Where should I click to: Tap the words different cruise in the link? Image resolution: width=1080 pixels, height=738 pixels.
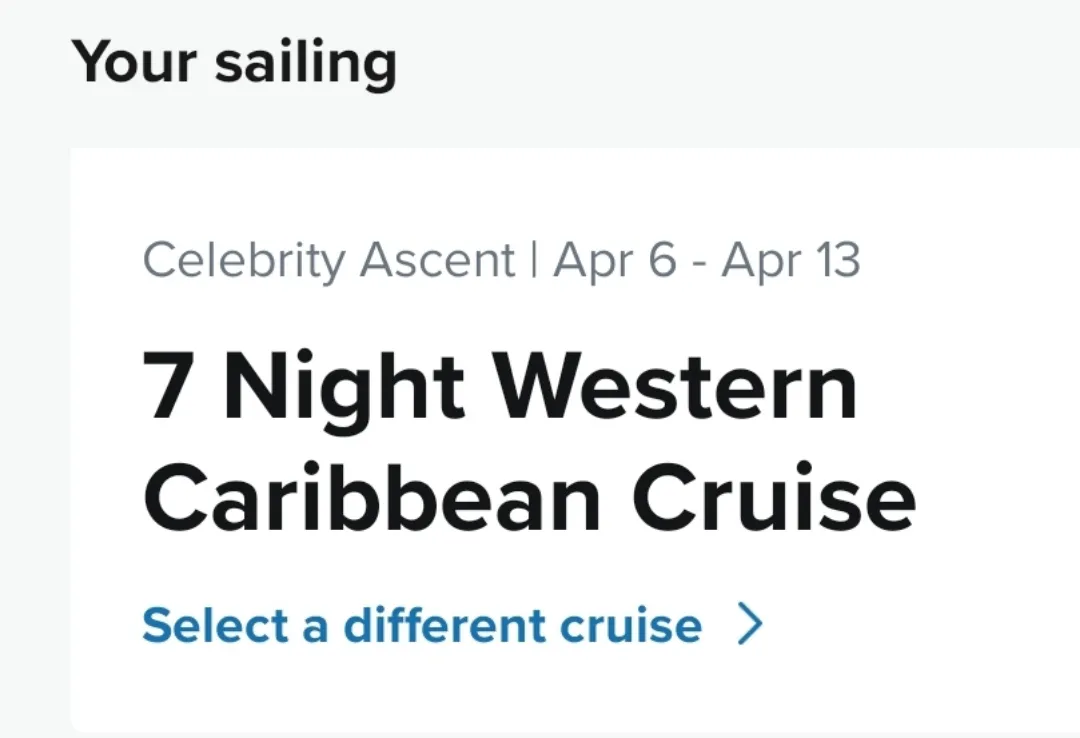point(522,625)
